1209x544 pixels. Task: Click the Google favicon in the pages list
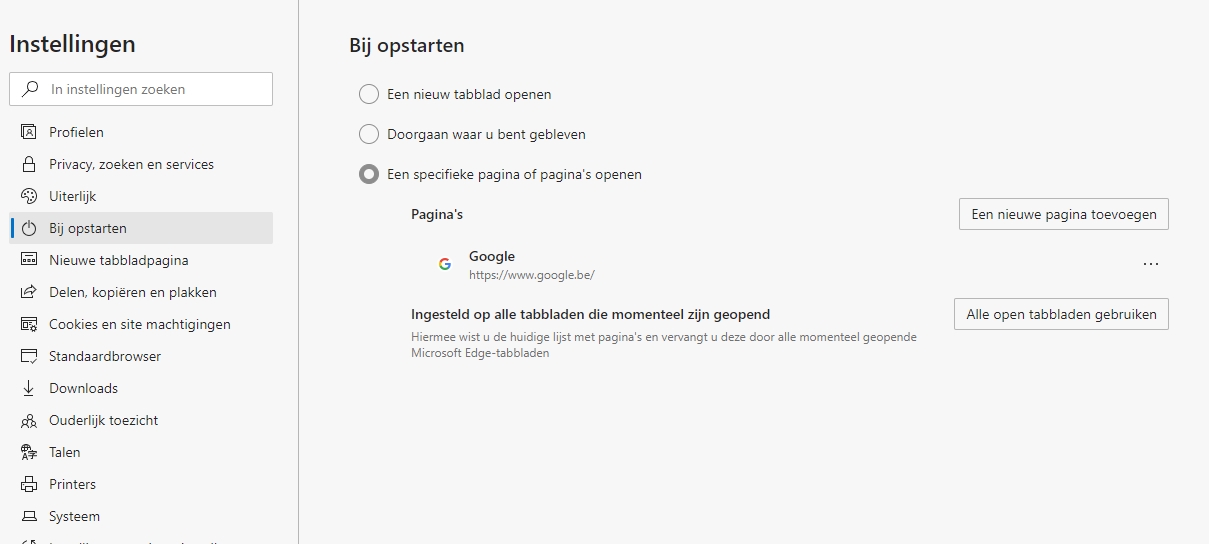coord(445,264)
